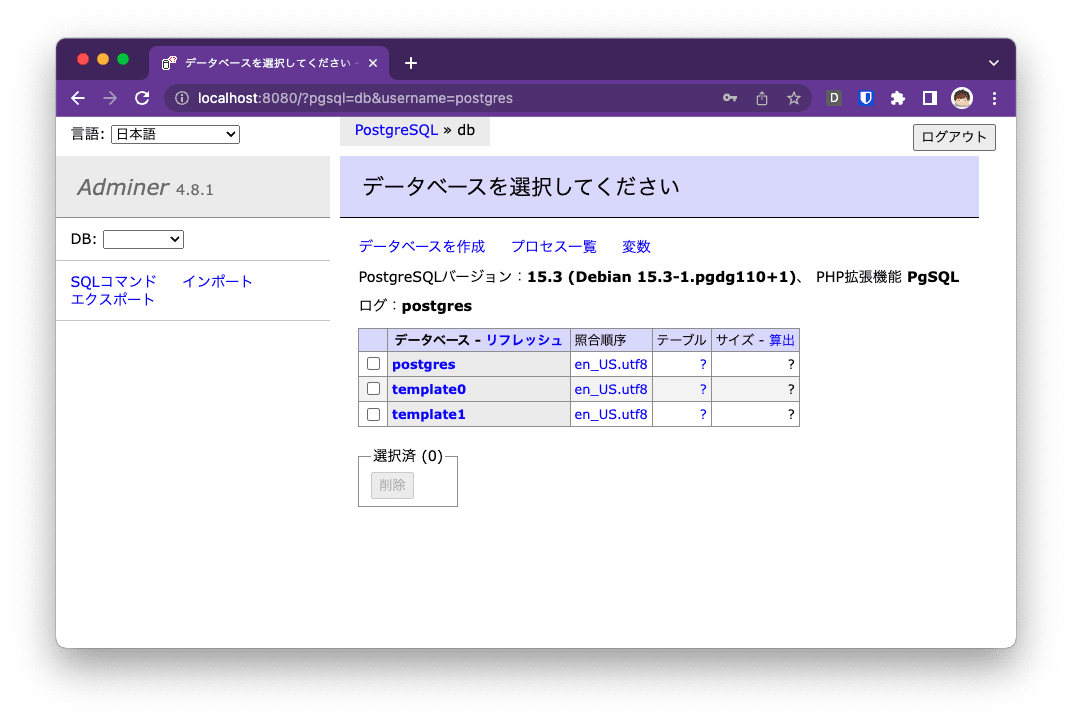Click the share page icon

click(x=762, y=98)
